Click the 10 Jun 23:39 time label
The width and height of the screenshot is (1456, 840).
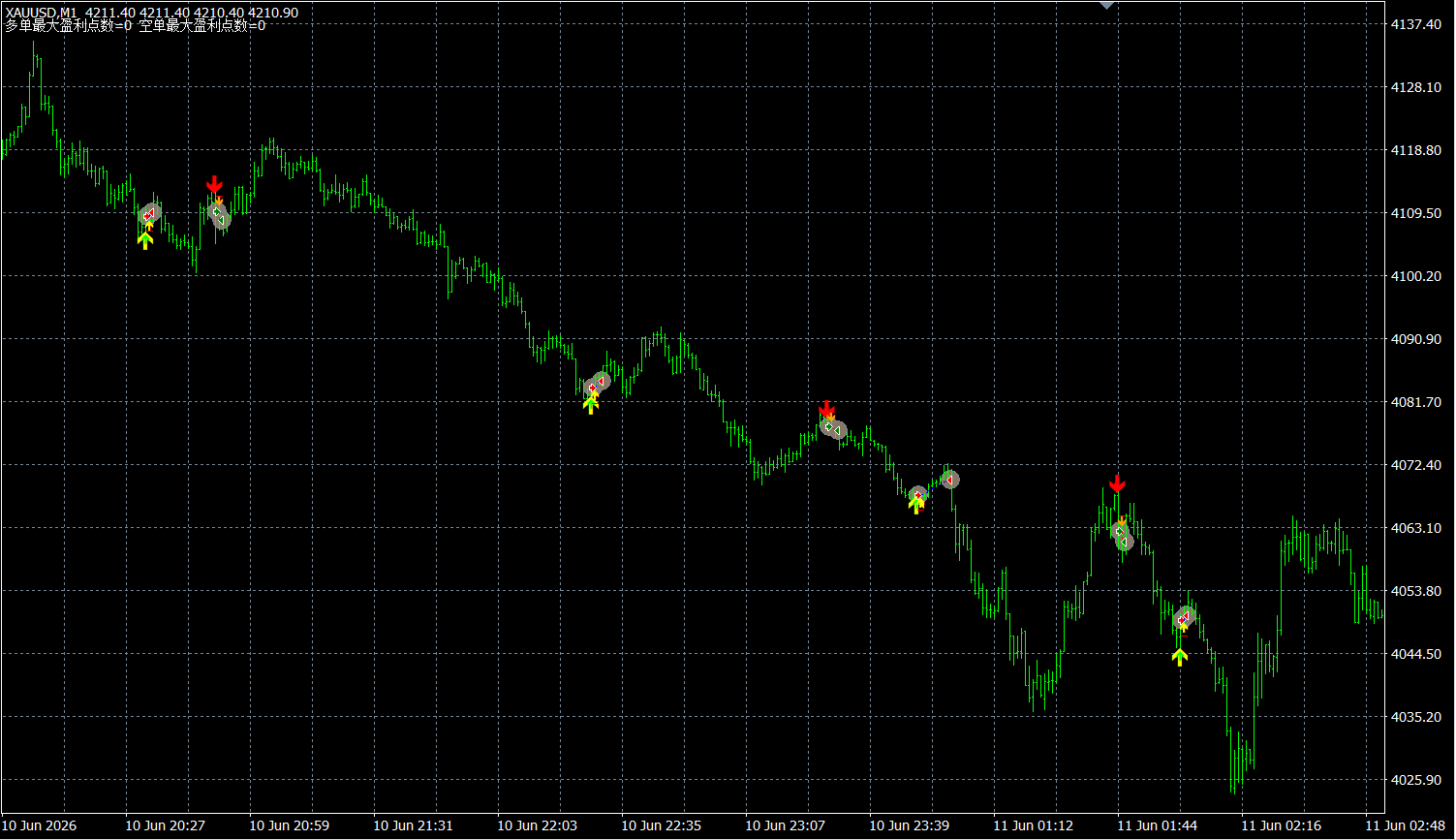pos(910,826)
